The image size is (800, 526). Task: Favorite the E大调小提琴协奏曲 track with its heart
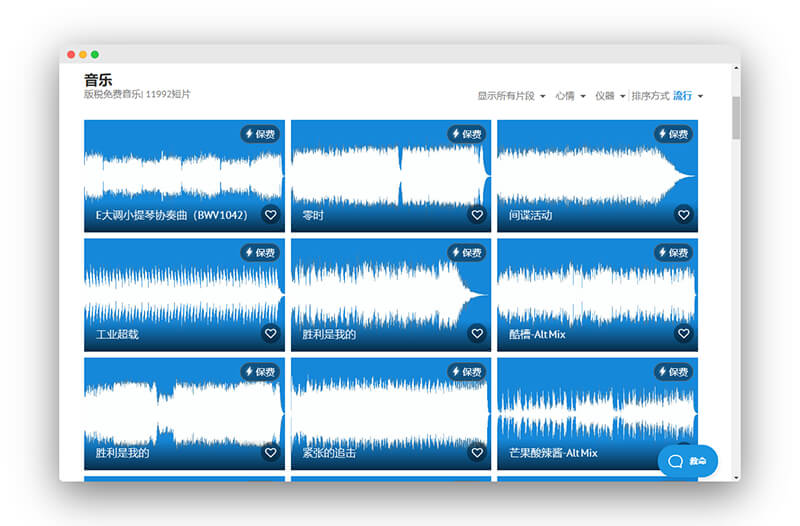[270, 215]
